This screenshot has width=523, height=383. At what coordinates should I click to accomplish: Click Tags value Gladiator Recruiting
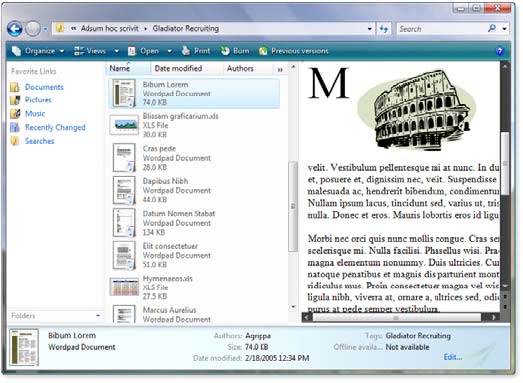click(x=418, y=336)
